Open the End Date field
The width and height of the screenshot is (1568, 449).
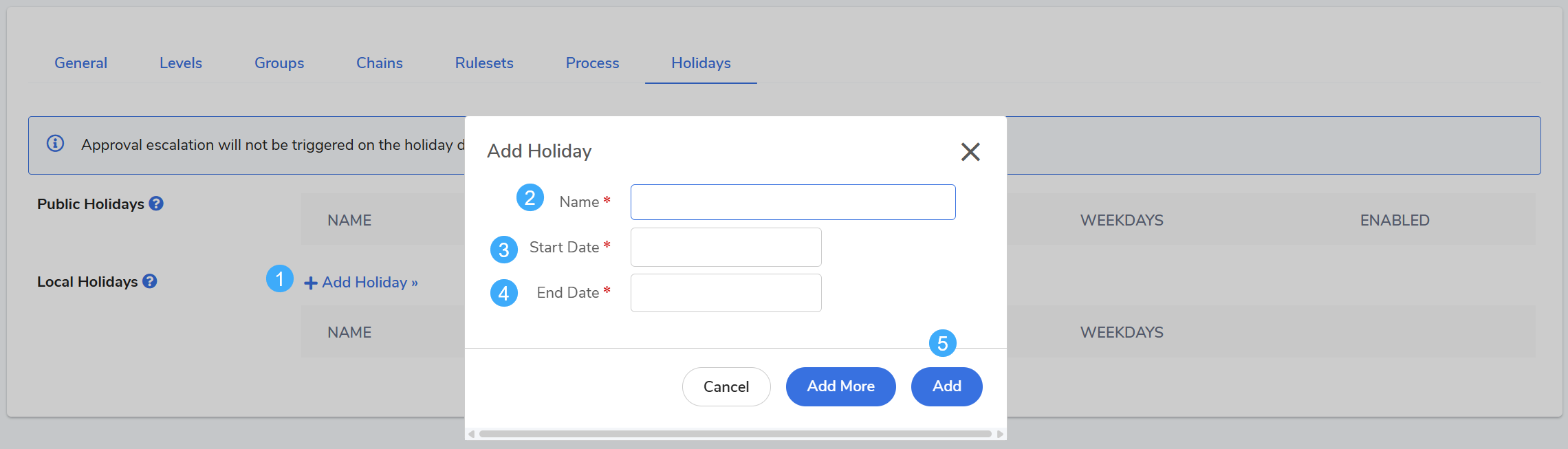tap(726, 293)
